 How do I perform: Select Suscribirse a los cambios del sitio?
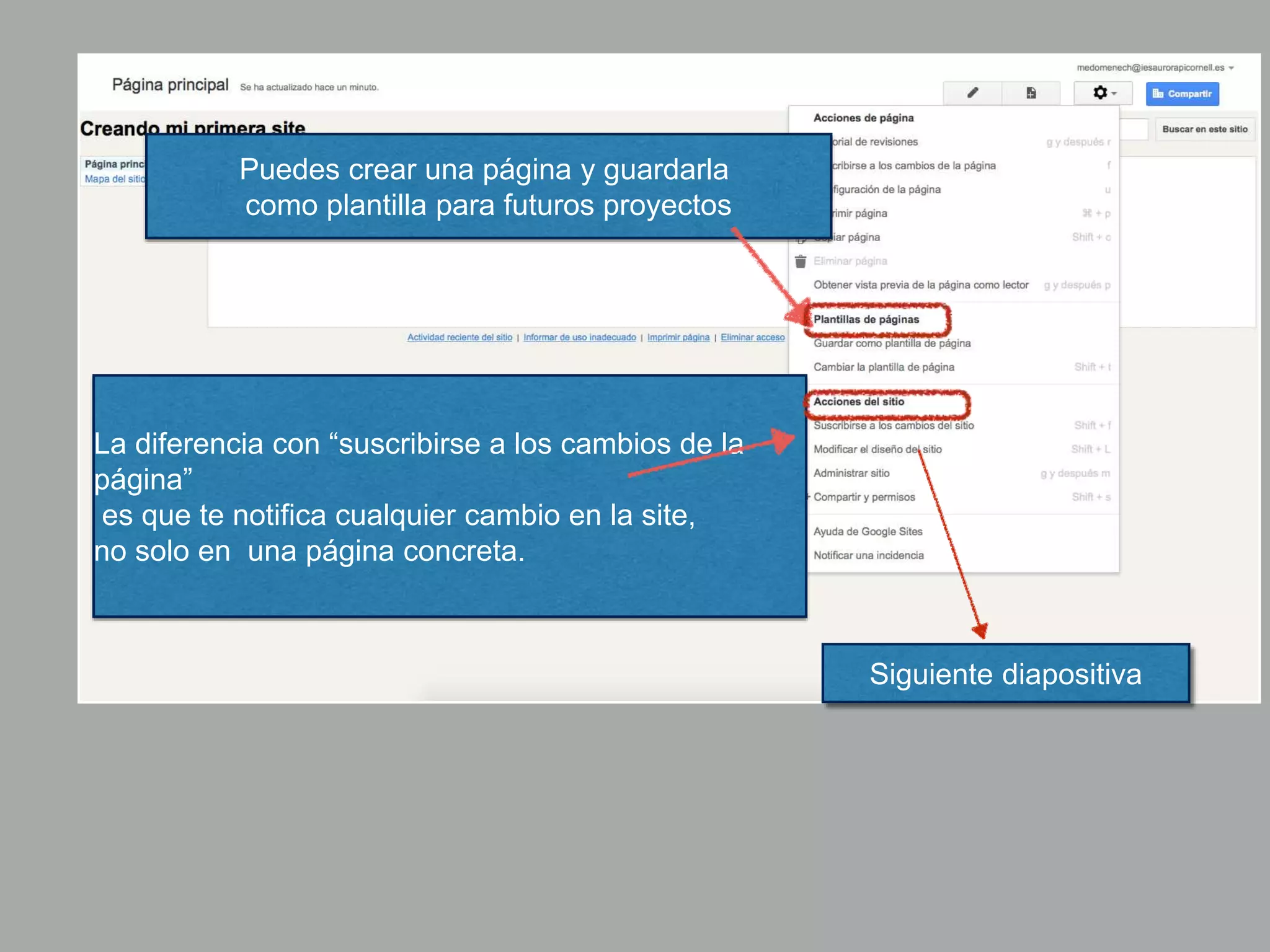pos(962,425)
